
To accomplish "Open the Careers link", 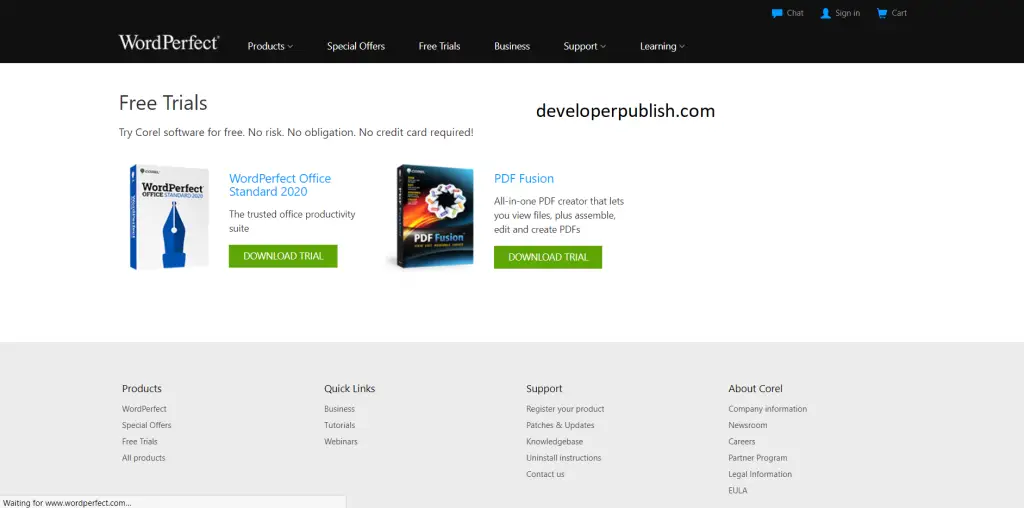I will tap(742, 441).
